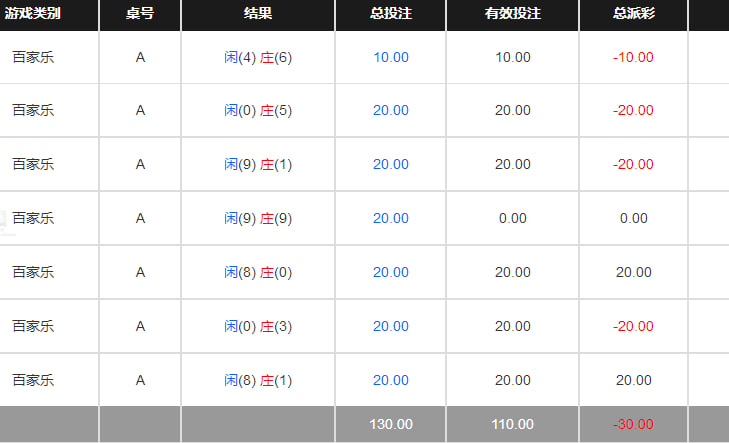This screenshot has height=443, width=729.
Task: Click the 桌号 column header
Action: [x=140, y=13]
